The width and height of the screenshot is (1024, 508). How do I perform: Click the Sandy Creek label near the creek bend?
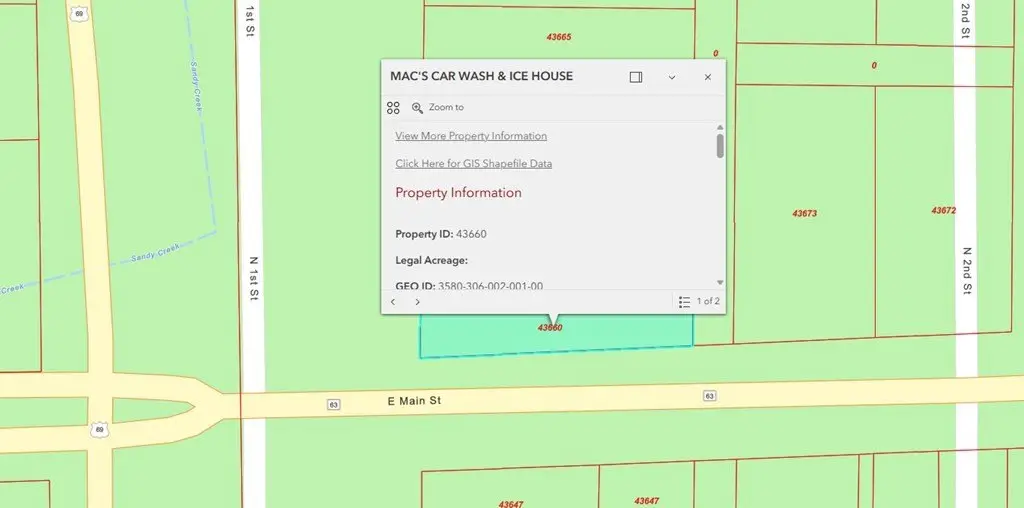point(155,253)
